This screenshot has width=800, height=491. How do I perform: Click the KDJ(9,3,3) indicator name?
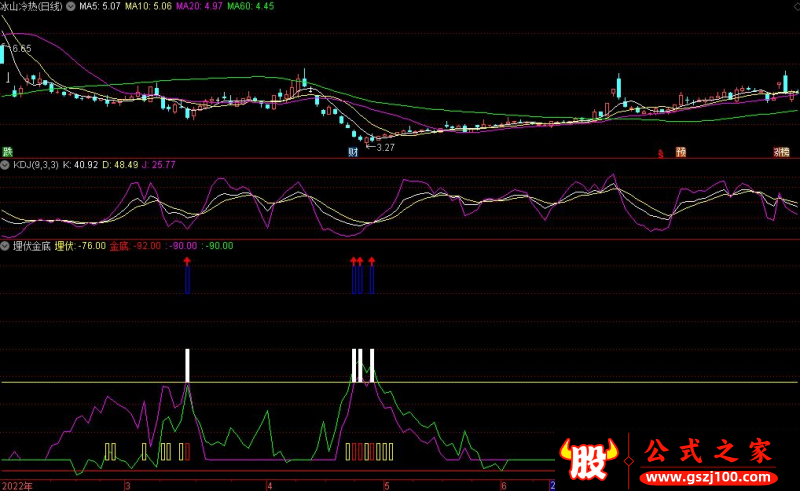pos(36,165)
